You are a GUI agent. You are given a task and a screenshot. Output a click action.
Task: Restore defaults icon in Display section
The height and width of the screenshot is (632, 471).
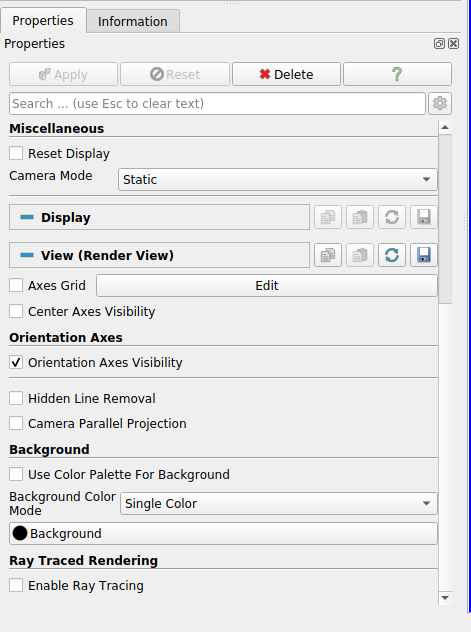coord(392,217)
